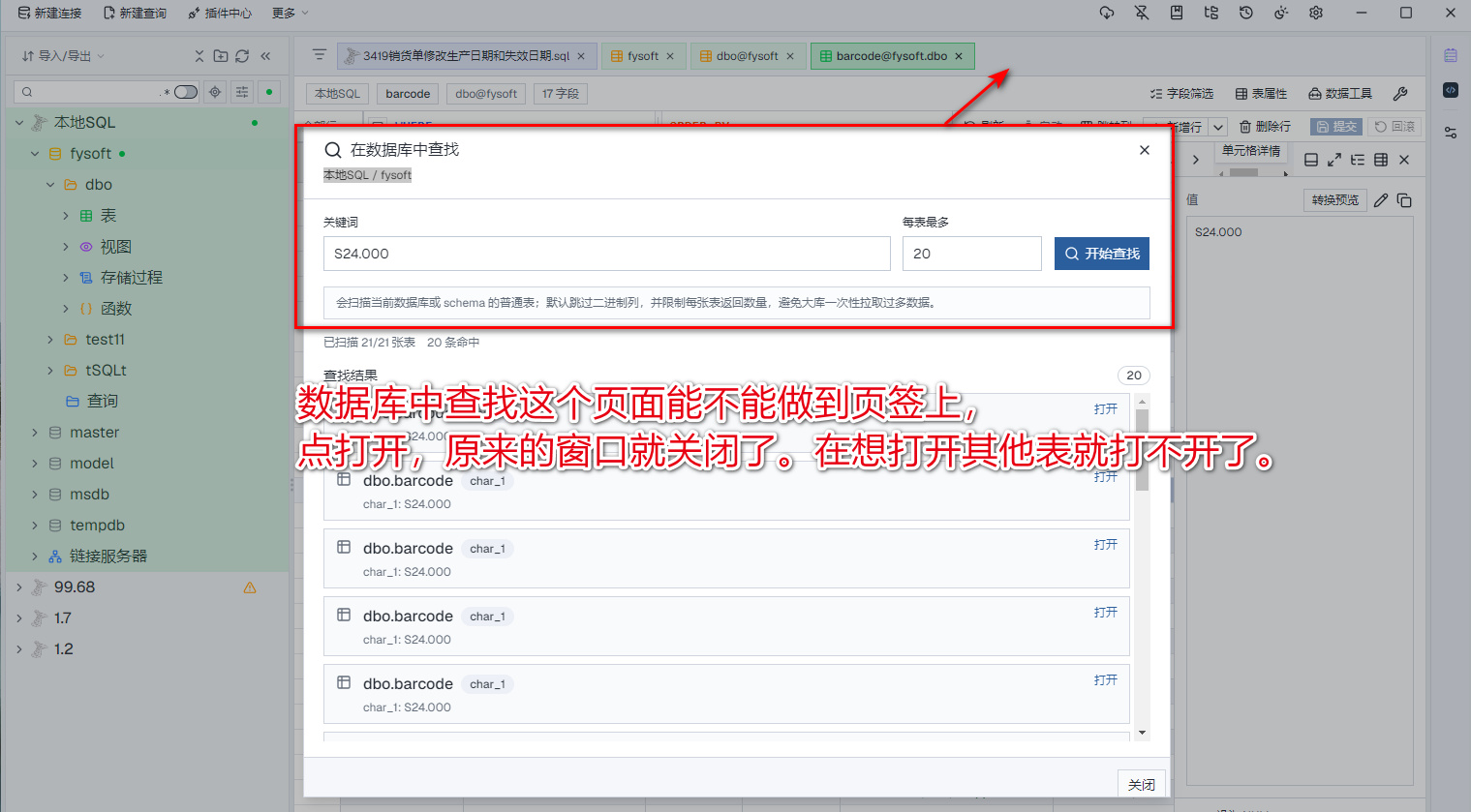This screenshot has width=1471, height=812.
Task: Collapse the 本地SQL connection node
Action: click(19, 123)
